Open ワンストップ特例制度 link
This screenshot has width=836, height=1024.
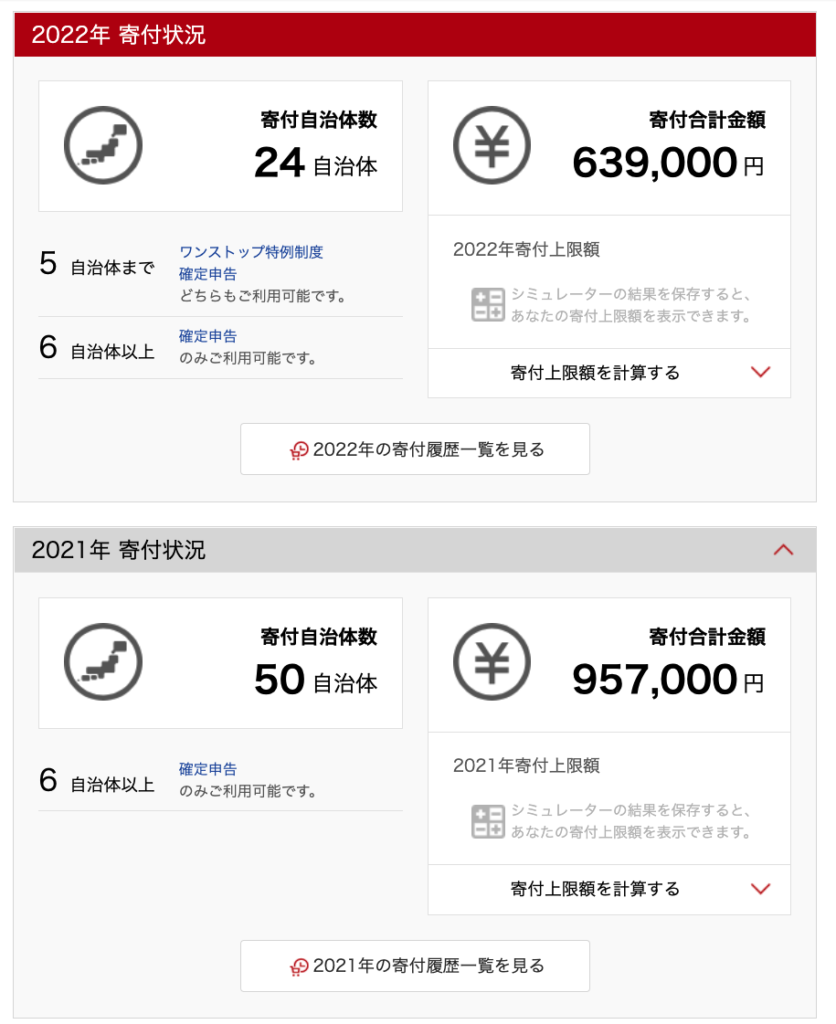tap(251, 252)
